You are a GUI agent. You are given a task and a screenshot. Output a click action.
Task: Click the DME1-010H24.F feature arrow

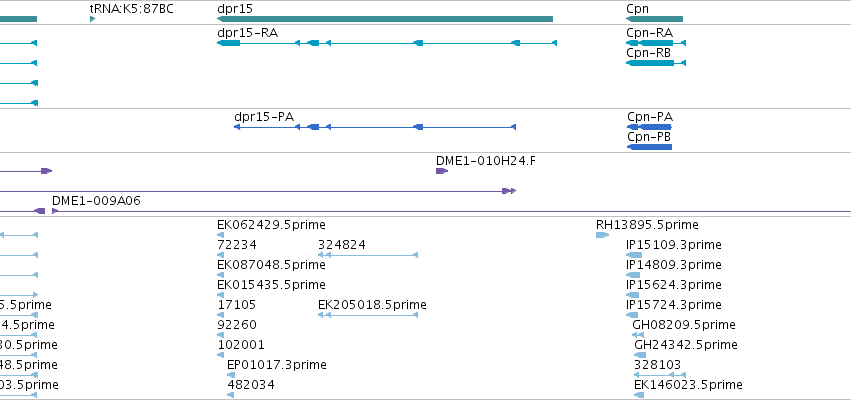[x=442, y=171]
